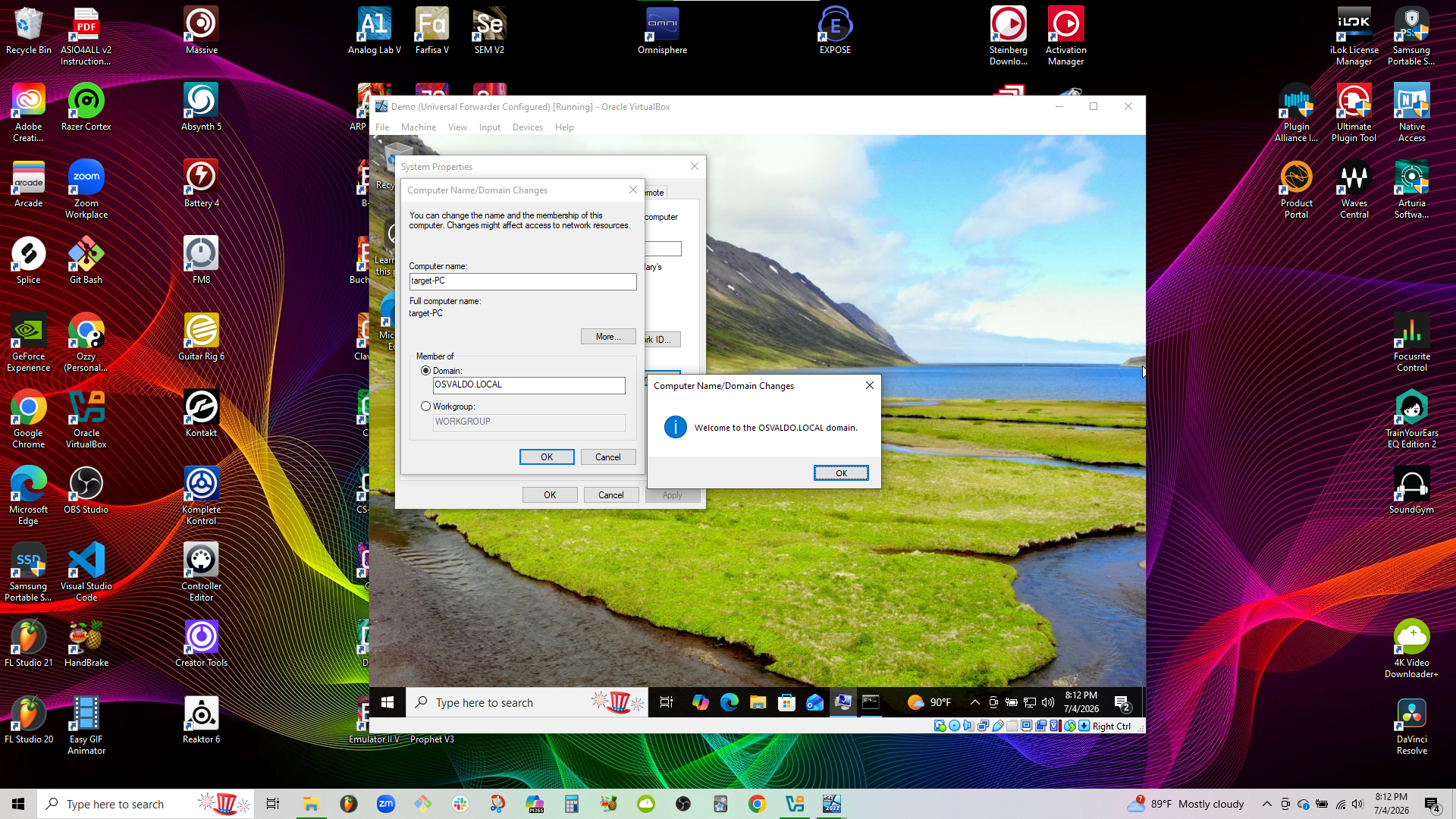The height and width of the screenshot is (819, 1456).
Task: Open the VirtualBox Help menu
Action: pos(564,127)
